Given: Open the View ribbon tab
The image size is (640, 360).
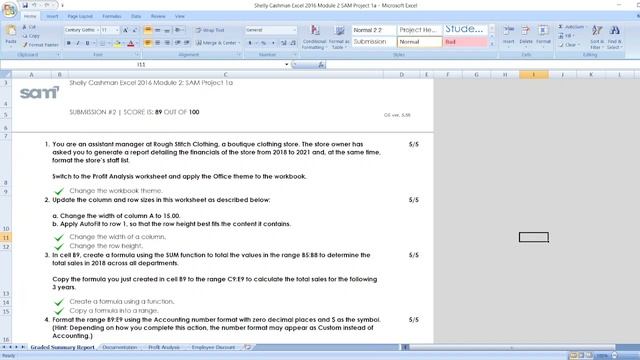Looking at the screenshot, I should pos(180,16).
